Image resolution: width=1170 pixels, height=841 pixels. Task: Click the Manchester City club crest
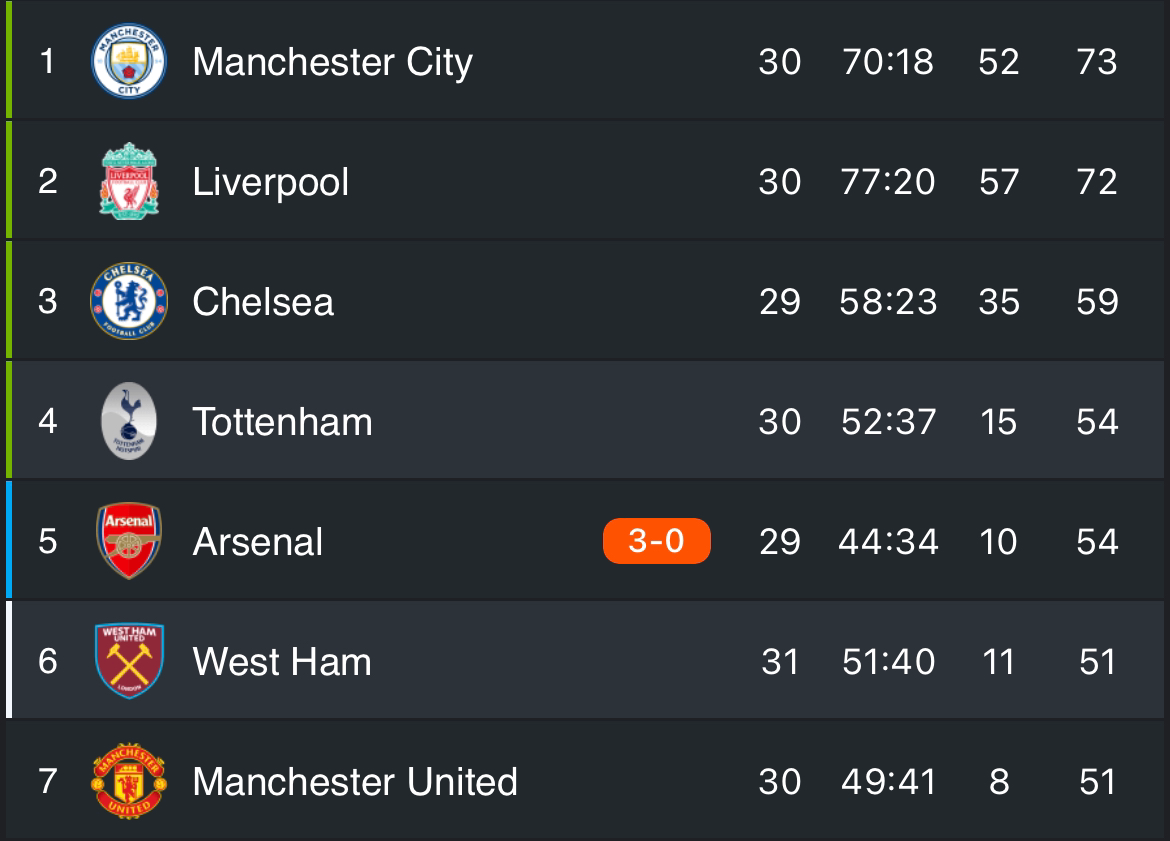coord(128,60)
